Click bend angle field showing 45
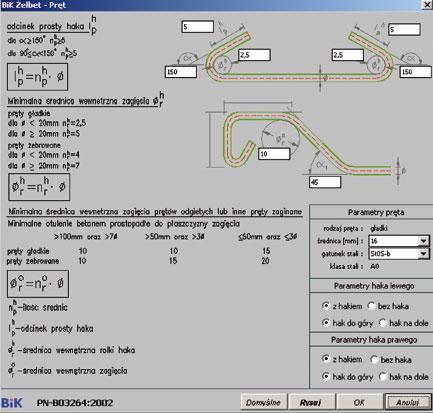Viewport: 433px width, 413px height. tap(325, 182)
